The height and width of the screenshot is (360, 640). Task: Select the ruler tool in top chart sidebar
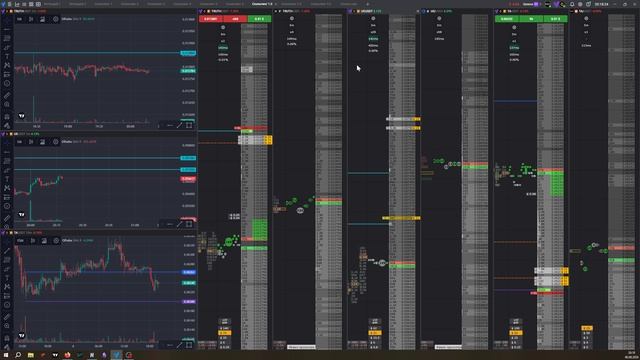7,95
